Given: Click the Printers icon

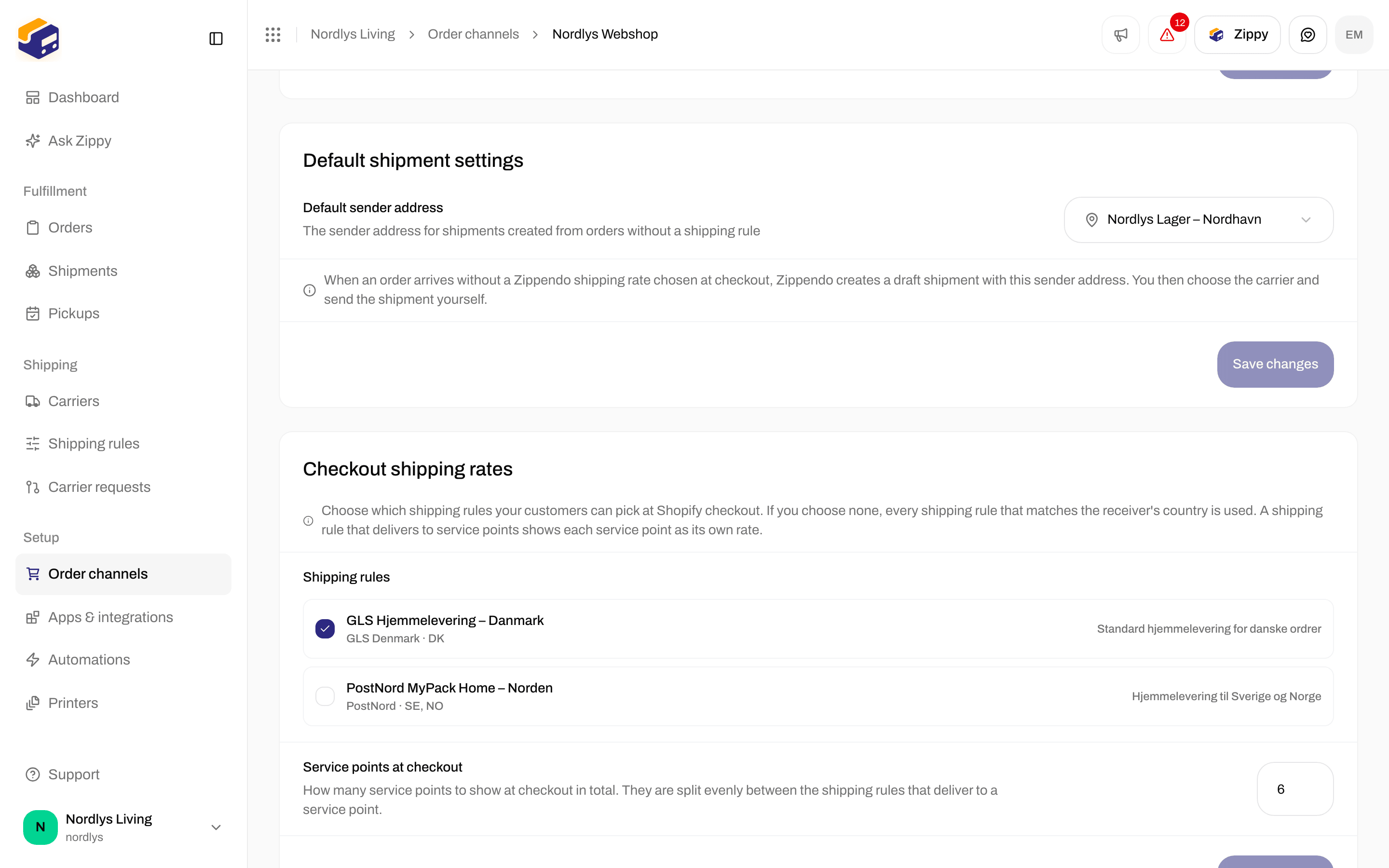Looking at the screenshot, I should (x=33, y=703).
